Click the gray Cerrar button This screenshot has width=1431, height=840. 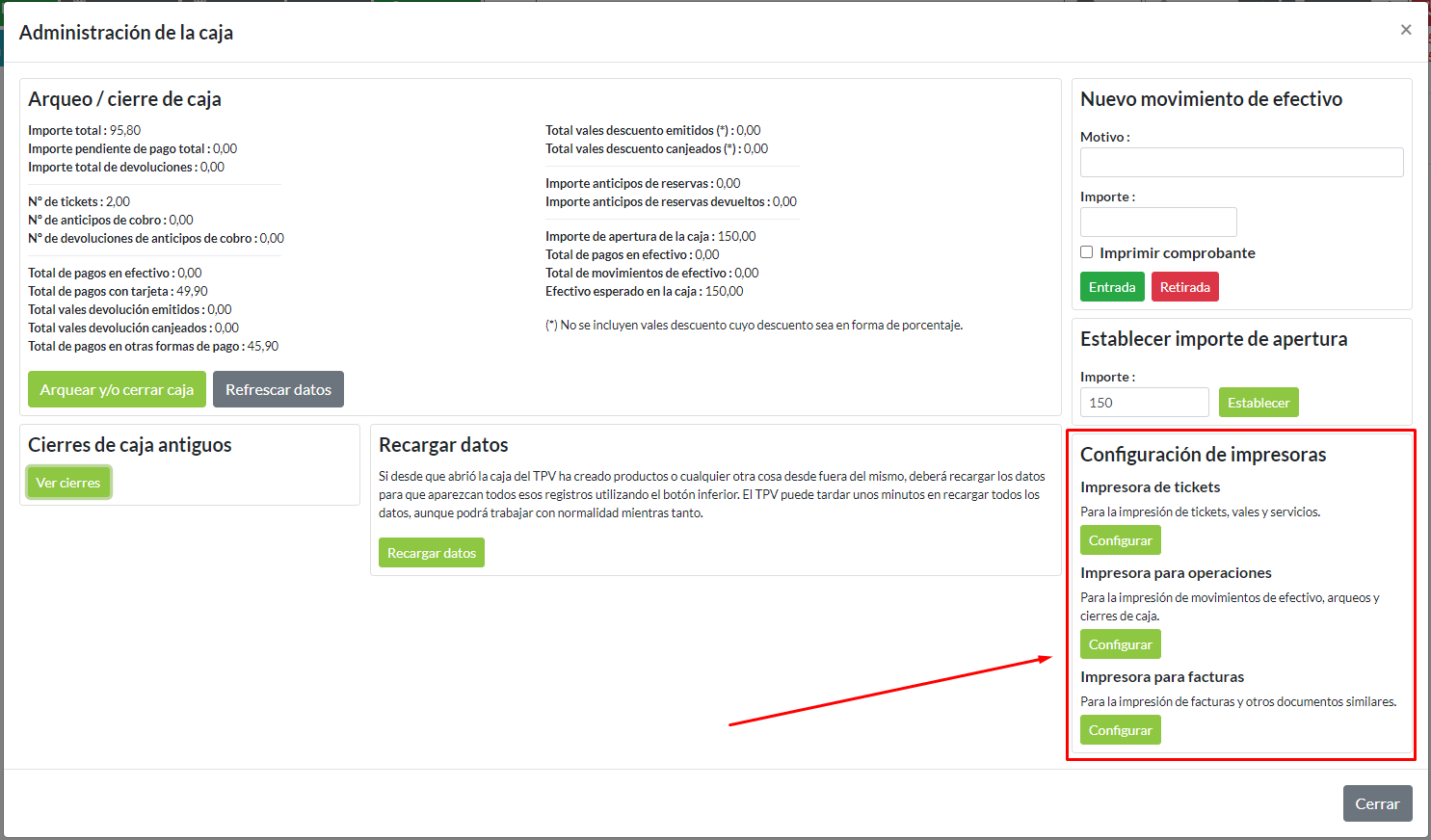[x=1377, y=803]
